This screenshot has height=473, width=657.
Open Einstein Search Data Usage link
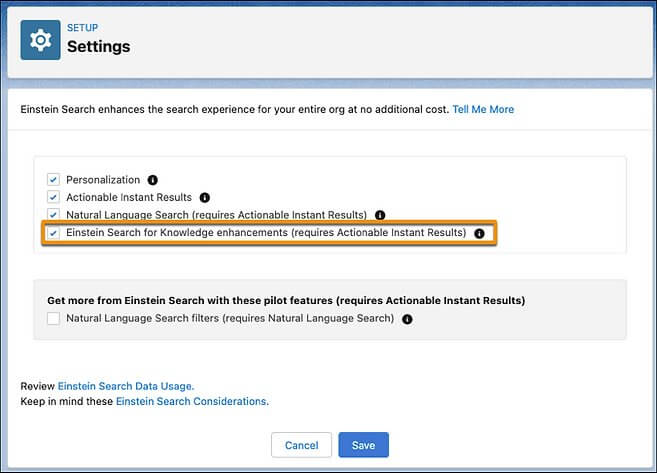tap(125, 385)
